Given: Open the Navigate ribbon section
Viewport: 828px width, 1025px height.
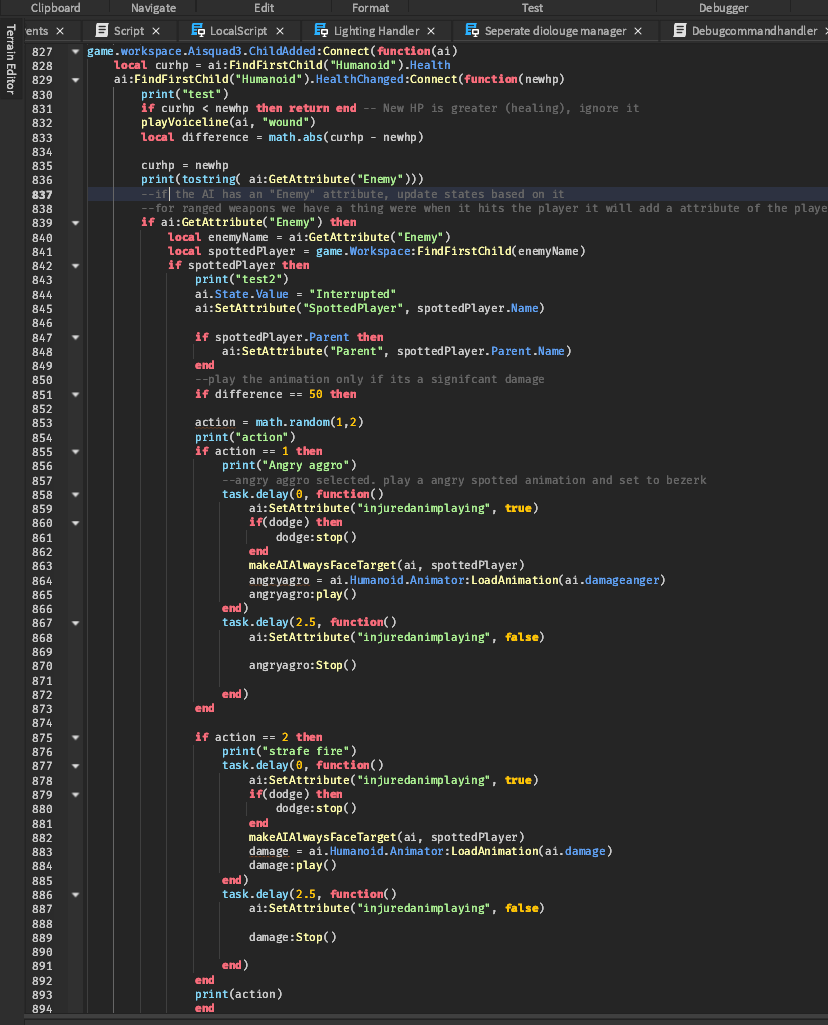Looking at the screenshot, I should [x=154, y=8].
